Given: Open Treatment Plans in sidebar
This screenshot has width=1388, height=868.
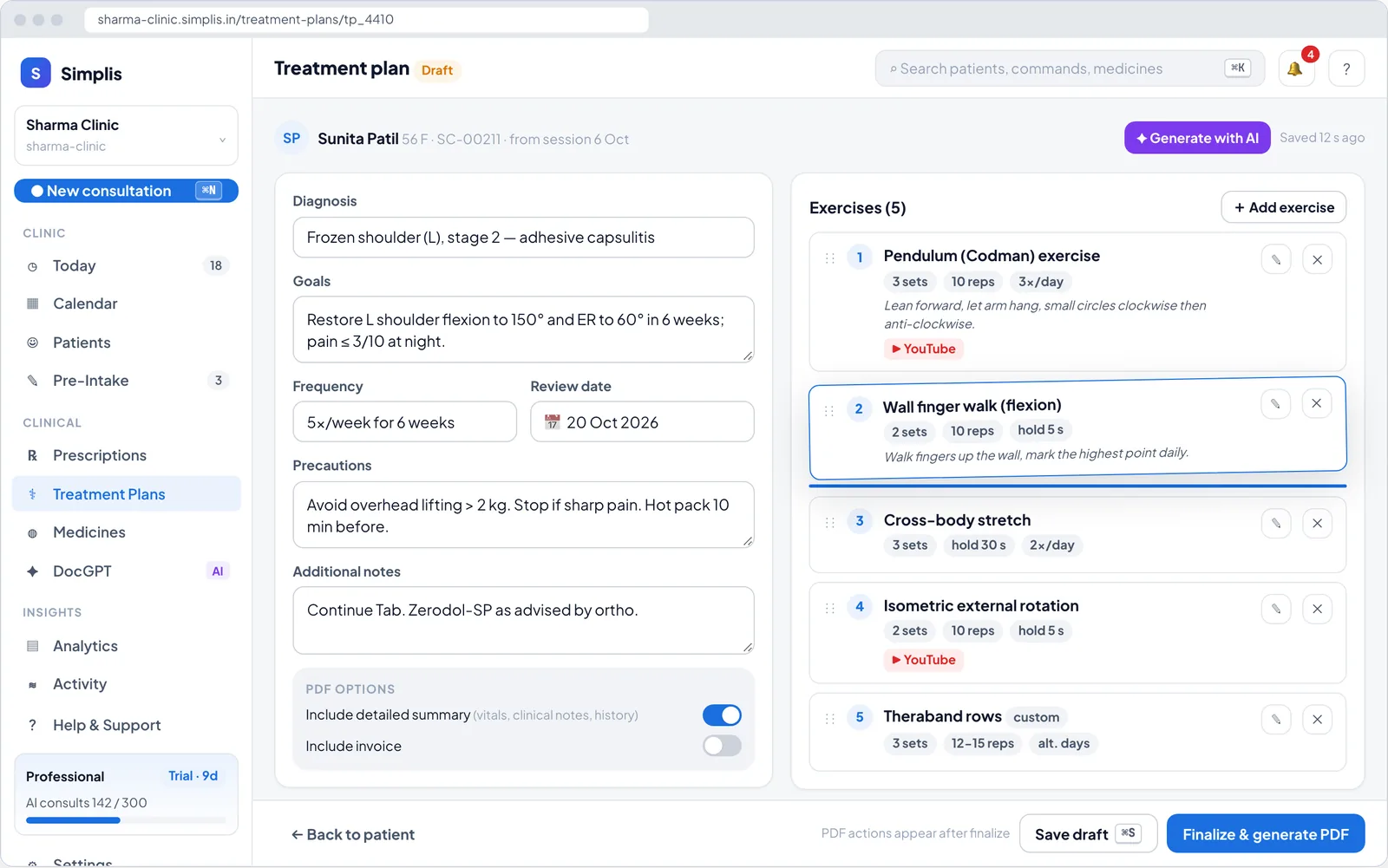Looking at the screenshot, I should click(126, 494).
